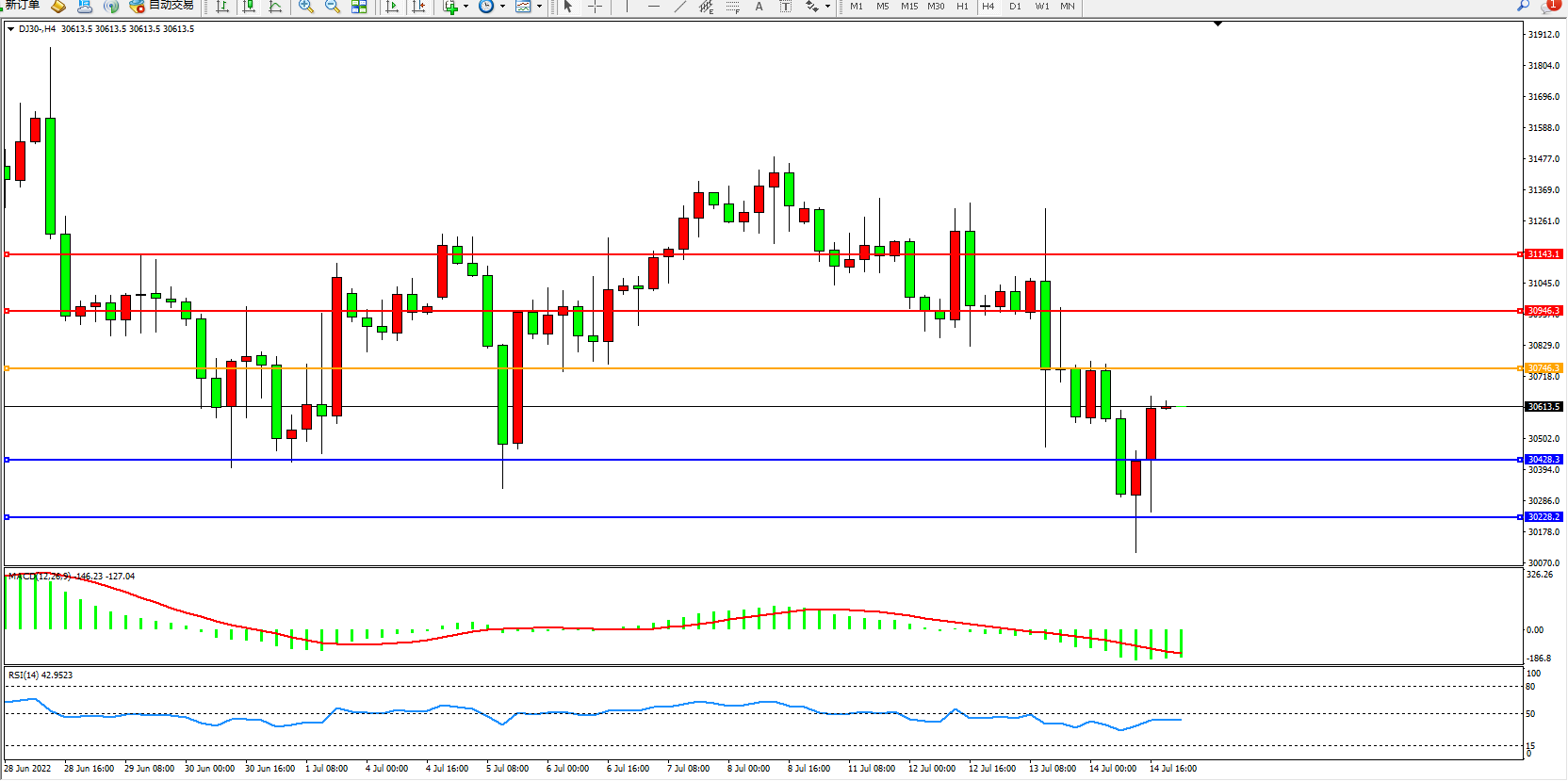This screenshot has height=781, width=1568.
Task: Select the crosshair cursor tool
Action: [595, 7]
